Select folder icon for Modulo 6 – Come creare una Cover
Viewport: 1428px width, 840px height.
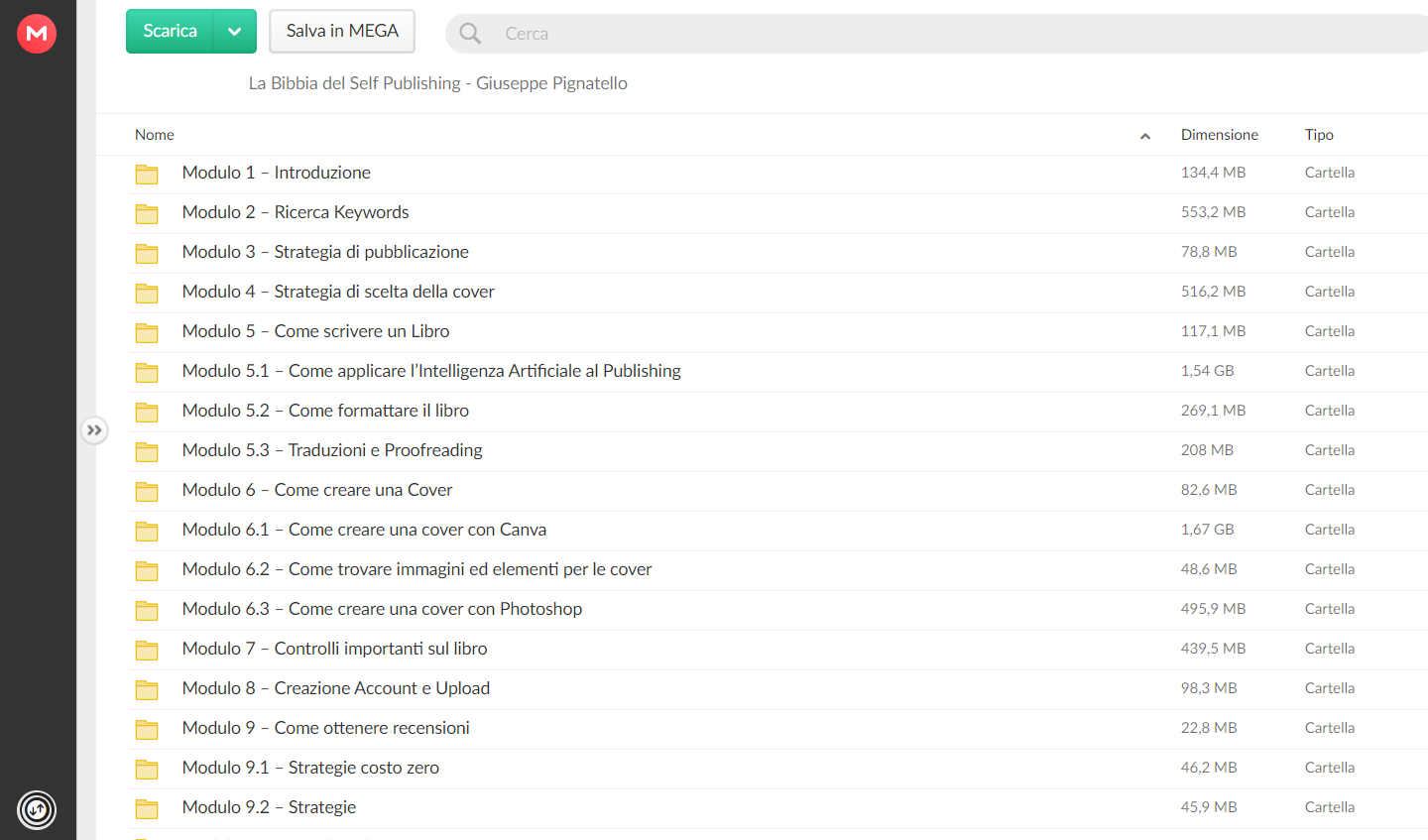147,492
